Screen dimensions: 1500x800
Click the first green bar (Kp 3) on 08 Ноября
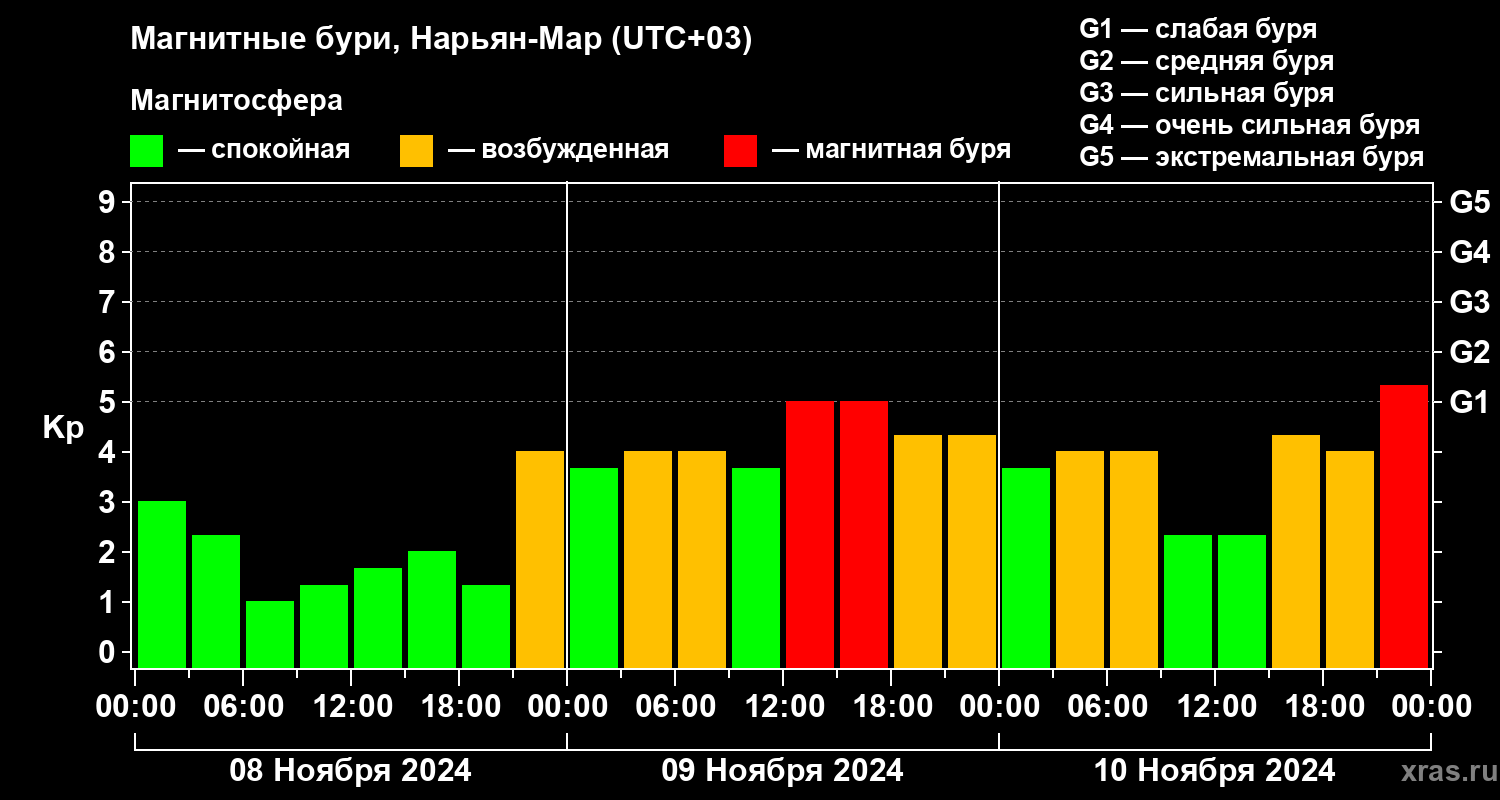(162, 584)
